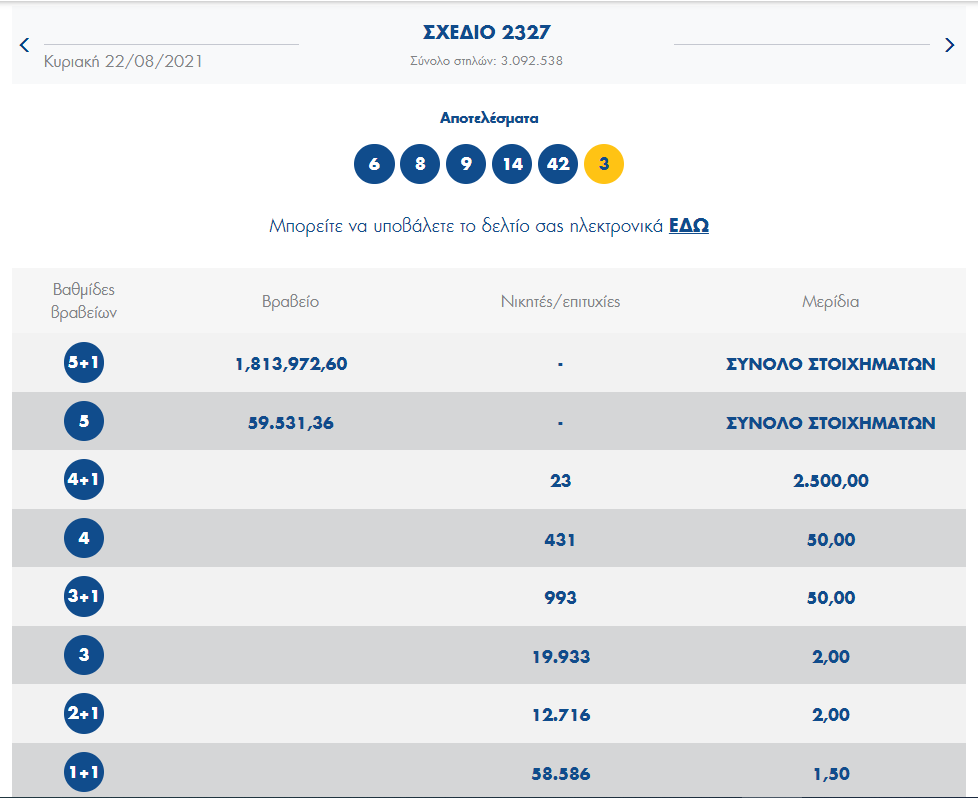Viewport: 978px width, 798px height.
Task: Go to next draw with right arrow
Action: click(x=949, y=45)
